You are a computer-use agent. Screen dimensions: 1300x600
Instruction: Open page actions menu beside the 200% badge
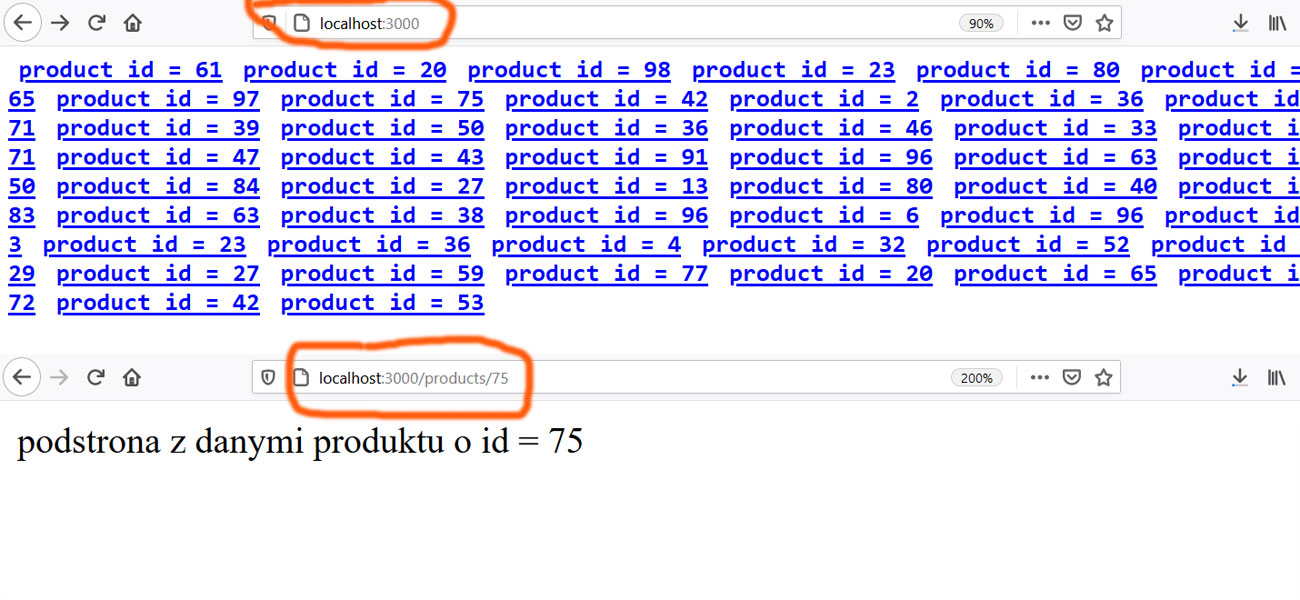coord(1040,378)
